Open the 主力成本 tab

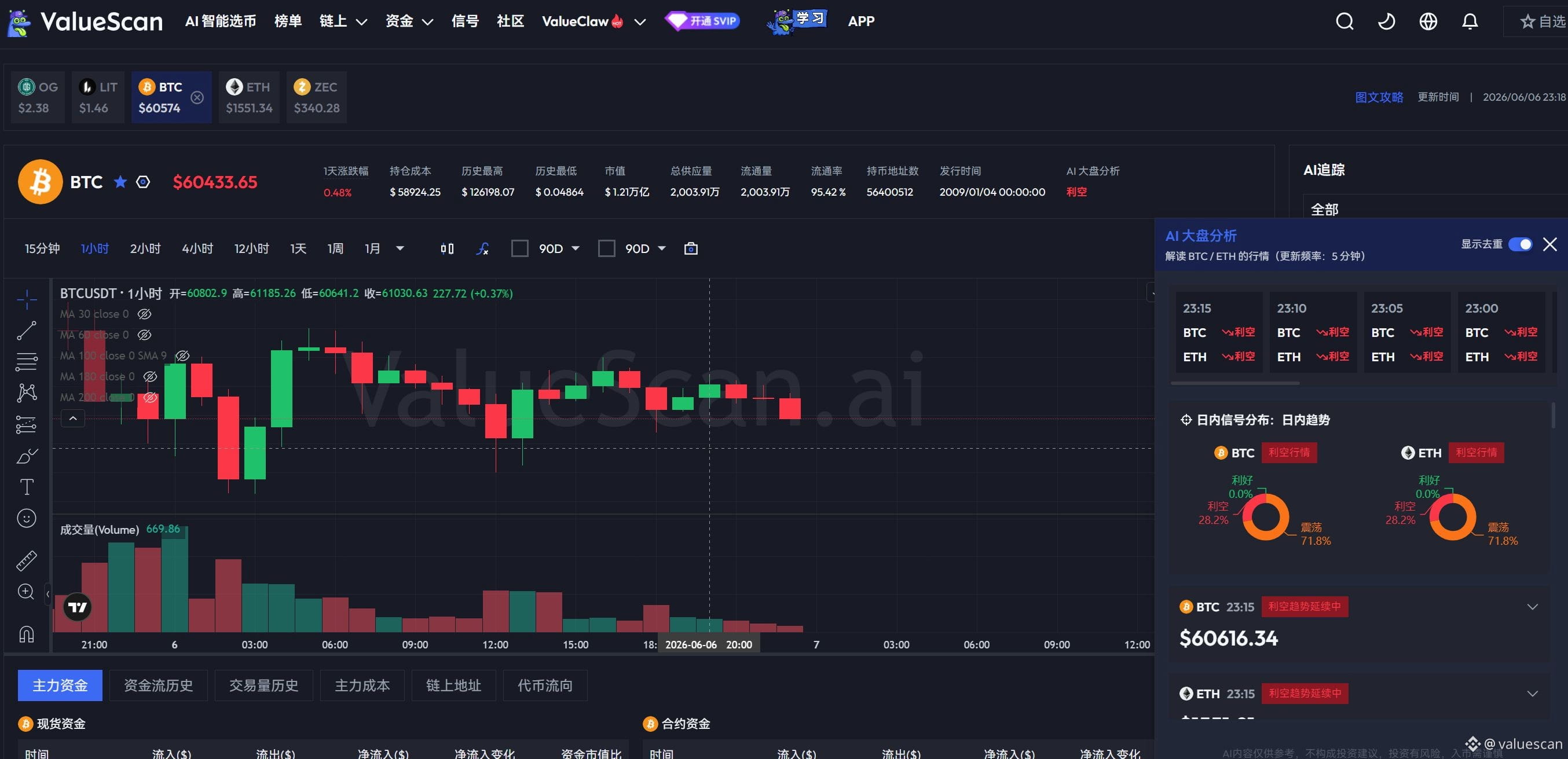[x=362, y=685]
